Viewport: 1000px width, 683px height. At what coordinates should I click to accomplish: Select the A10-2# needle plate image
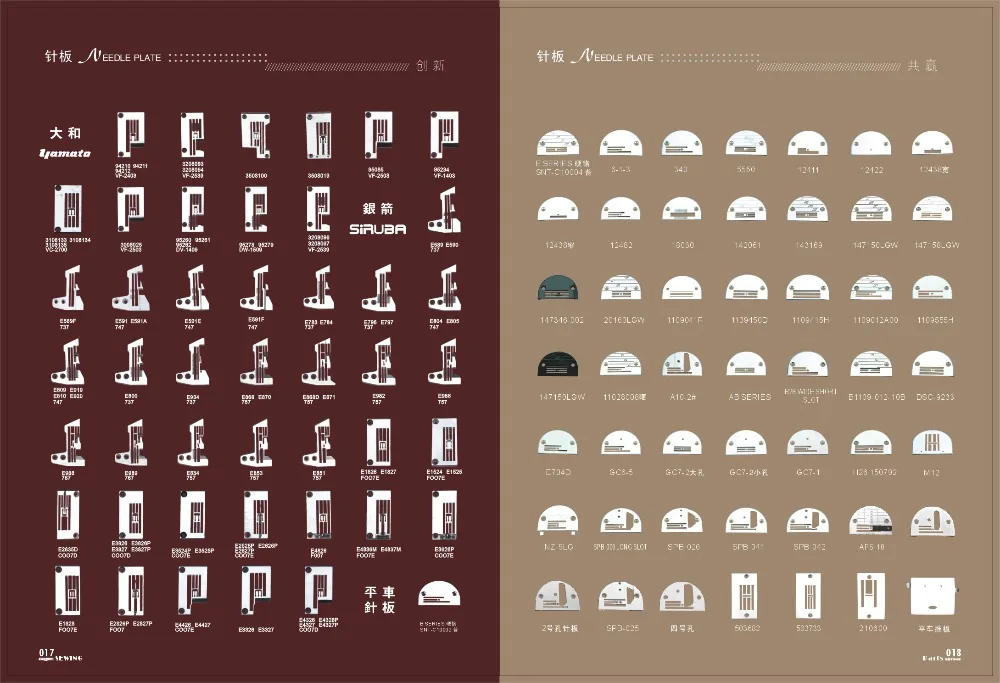[682, 364]
